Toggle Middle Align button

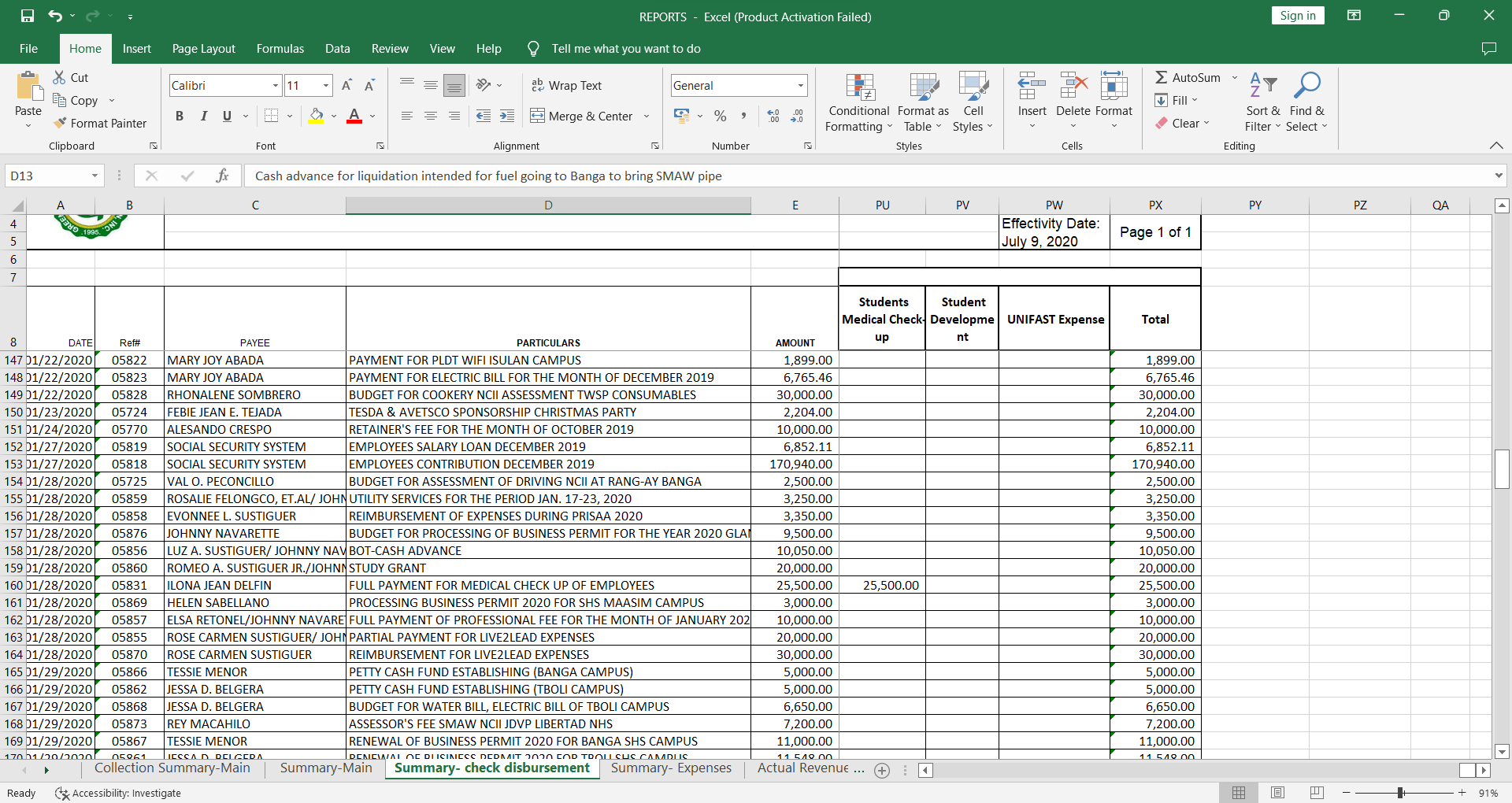point(431,85)
